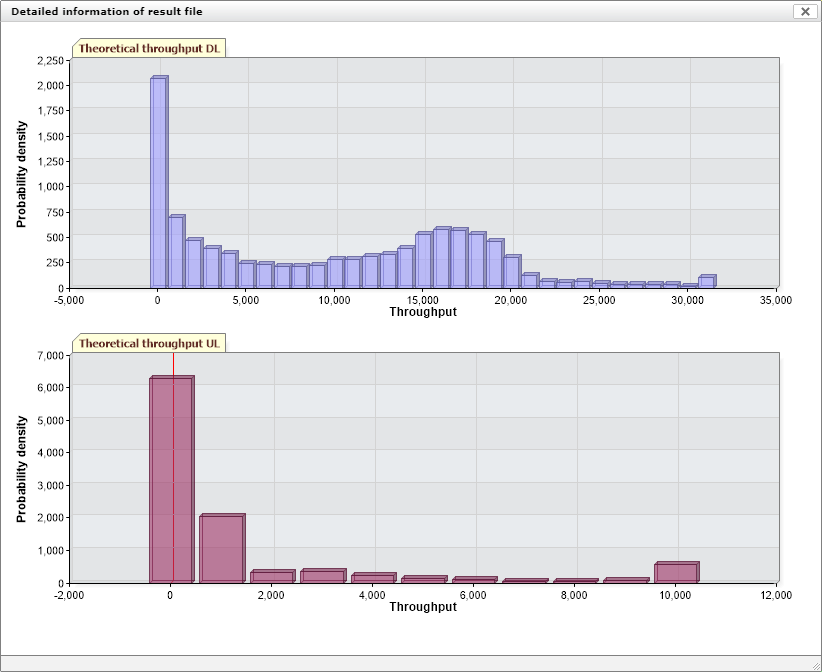The height and width of the screenshot is (672, 822).
Task: Click the UL chart 'Throughput' axis label
Action: (423, 607)
